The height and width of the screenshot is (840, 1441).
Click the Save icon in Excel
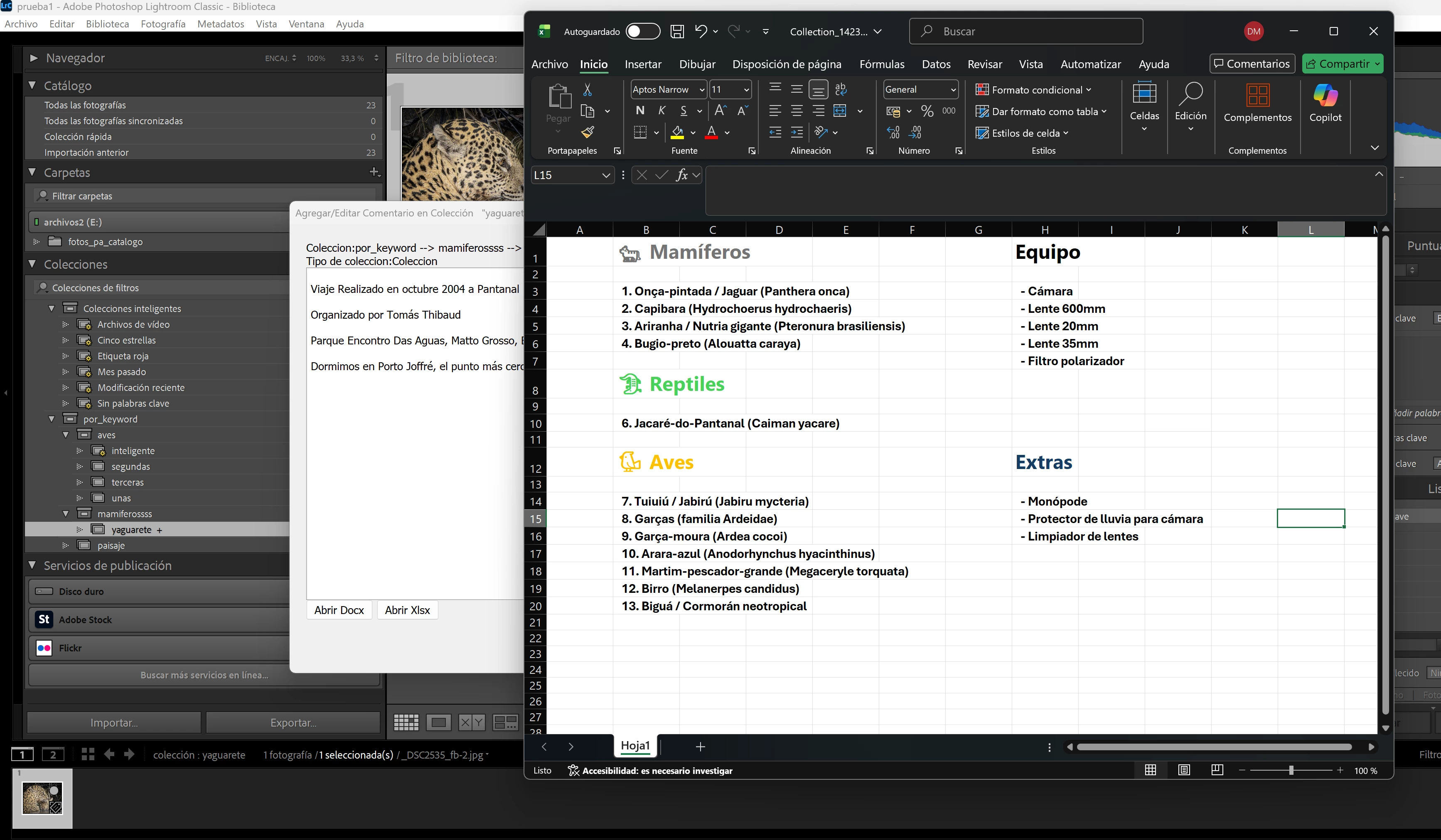point(677,32)
